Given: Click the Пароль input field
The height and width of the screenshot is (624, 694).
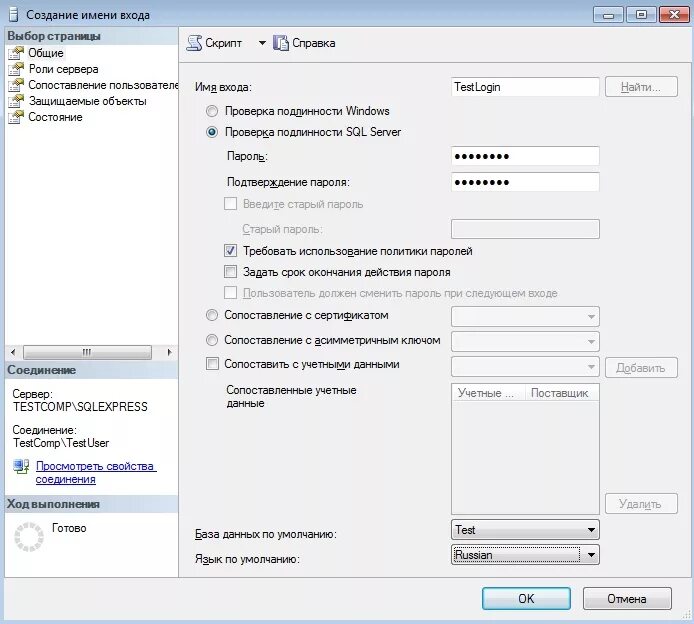Looking at the screenshot, I should pyautogui.click(x=525, y=156).
